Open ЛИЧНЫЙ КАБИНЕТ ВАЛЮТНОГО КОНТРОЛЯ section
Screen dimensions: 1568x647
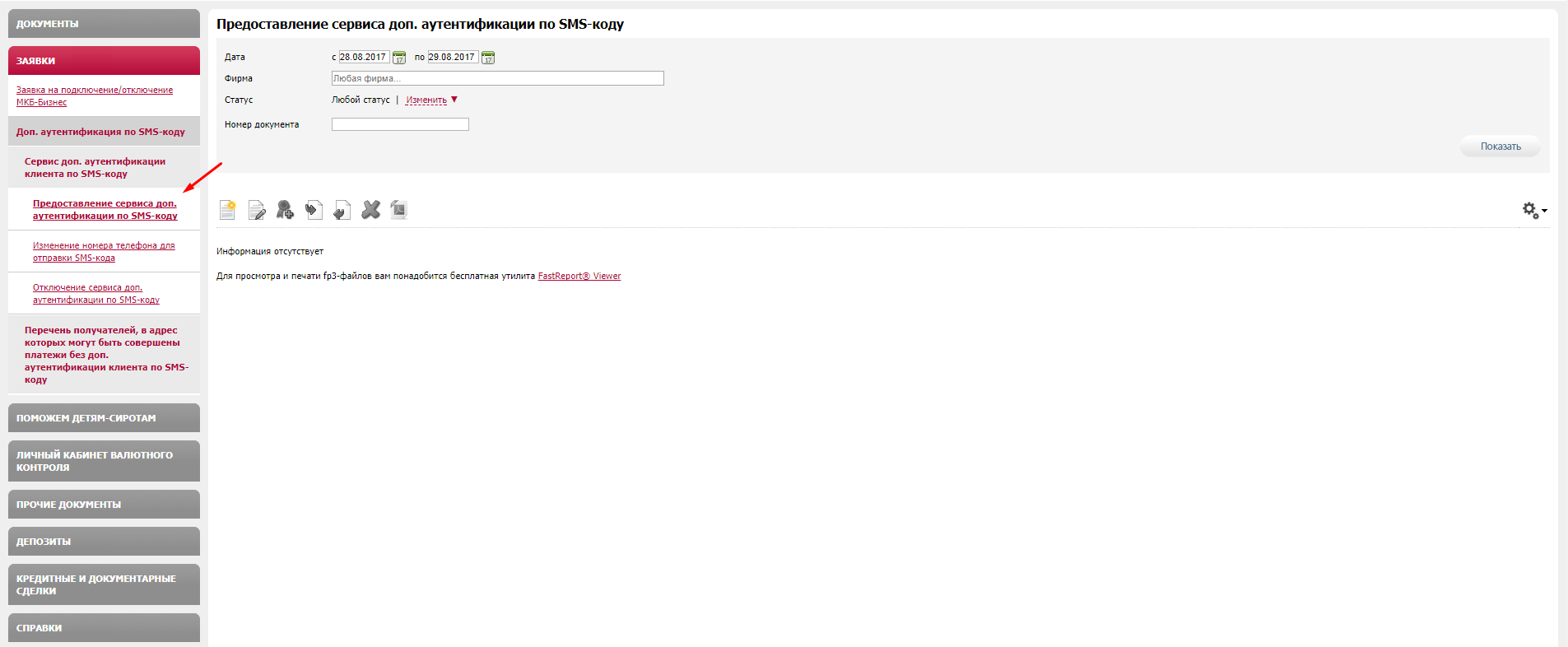pos(104,461)
